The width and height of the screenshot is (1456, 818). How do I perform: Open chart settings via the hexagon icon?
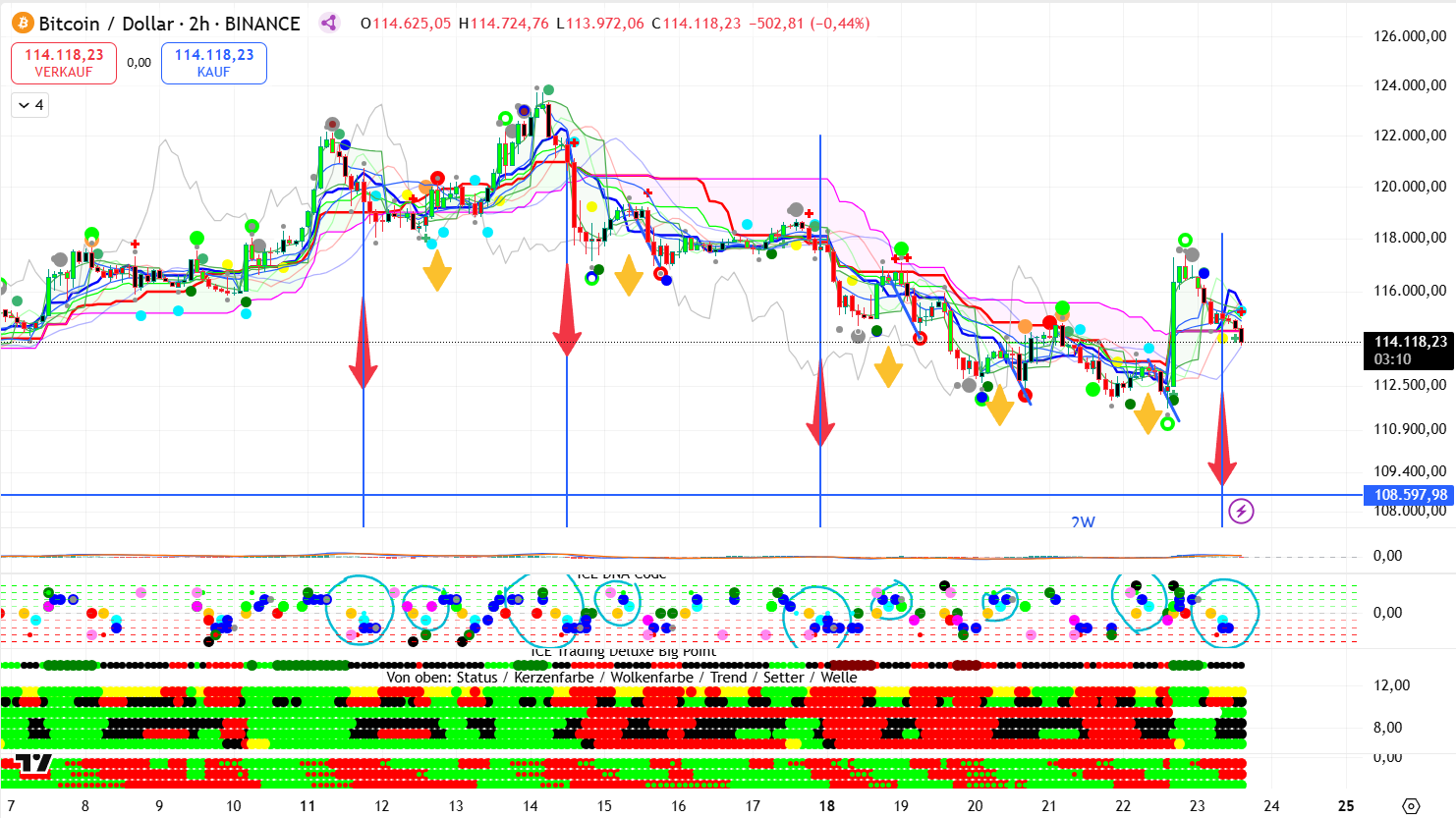coord(1411,806)
